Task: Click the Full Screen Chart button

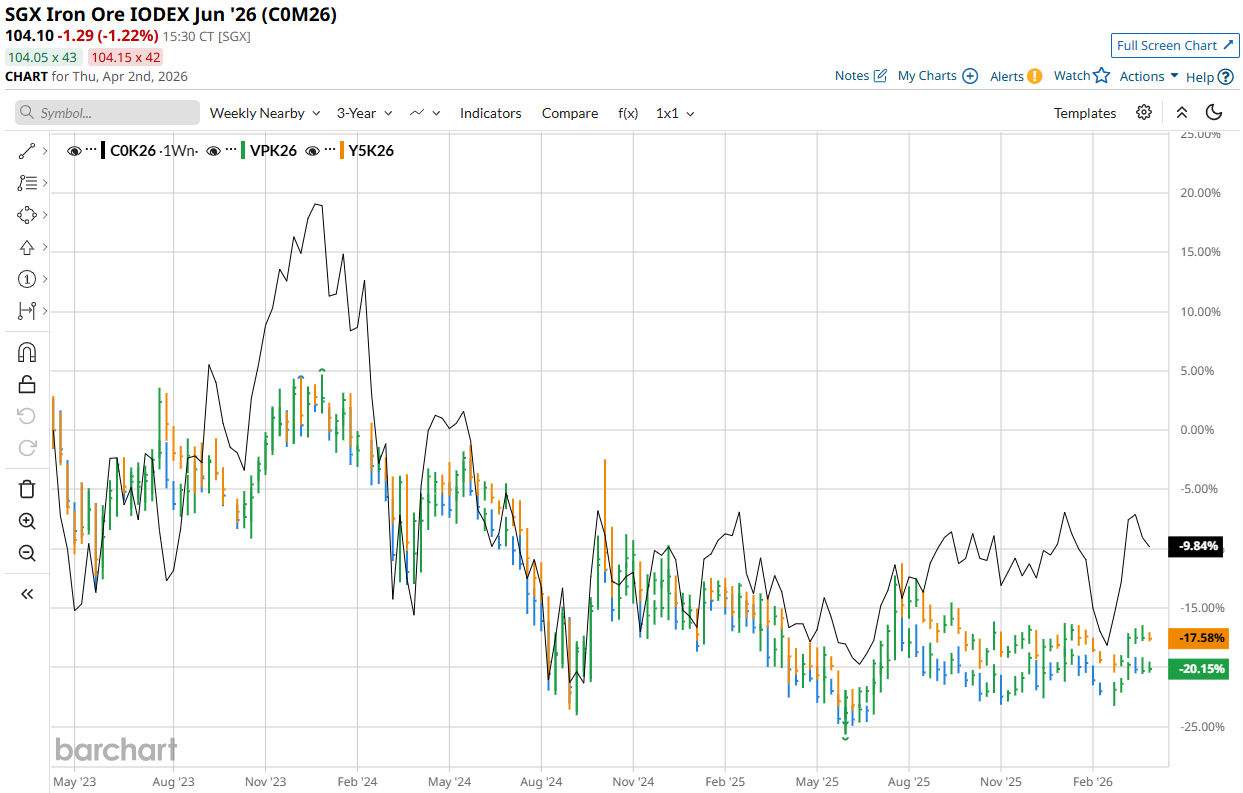Action: (x=1175, y=45)
